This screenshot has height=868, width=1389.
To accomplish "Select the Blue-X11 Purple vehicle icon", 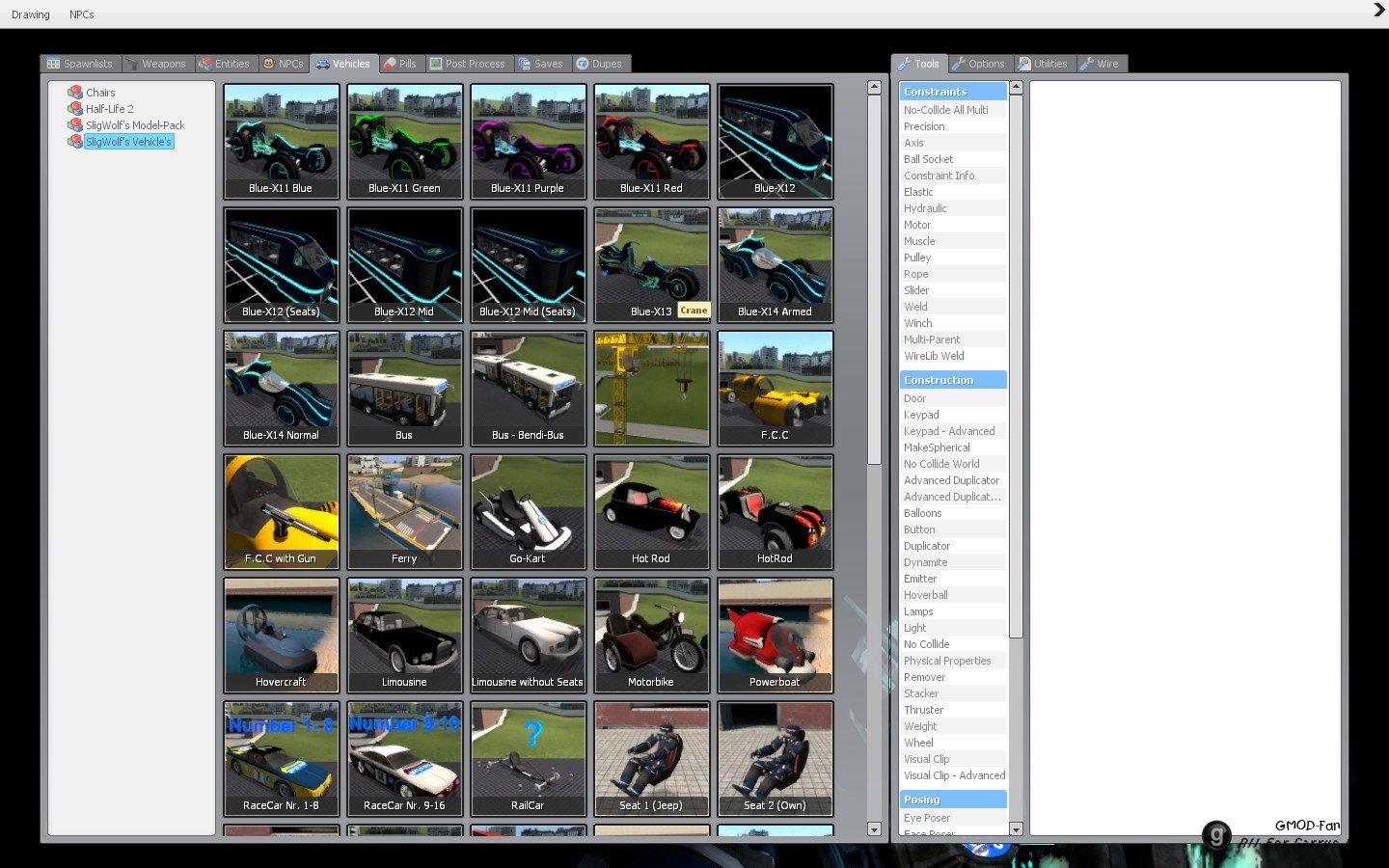I will (x=528, y=142).
